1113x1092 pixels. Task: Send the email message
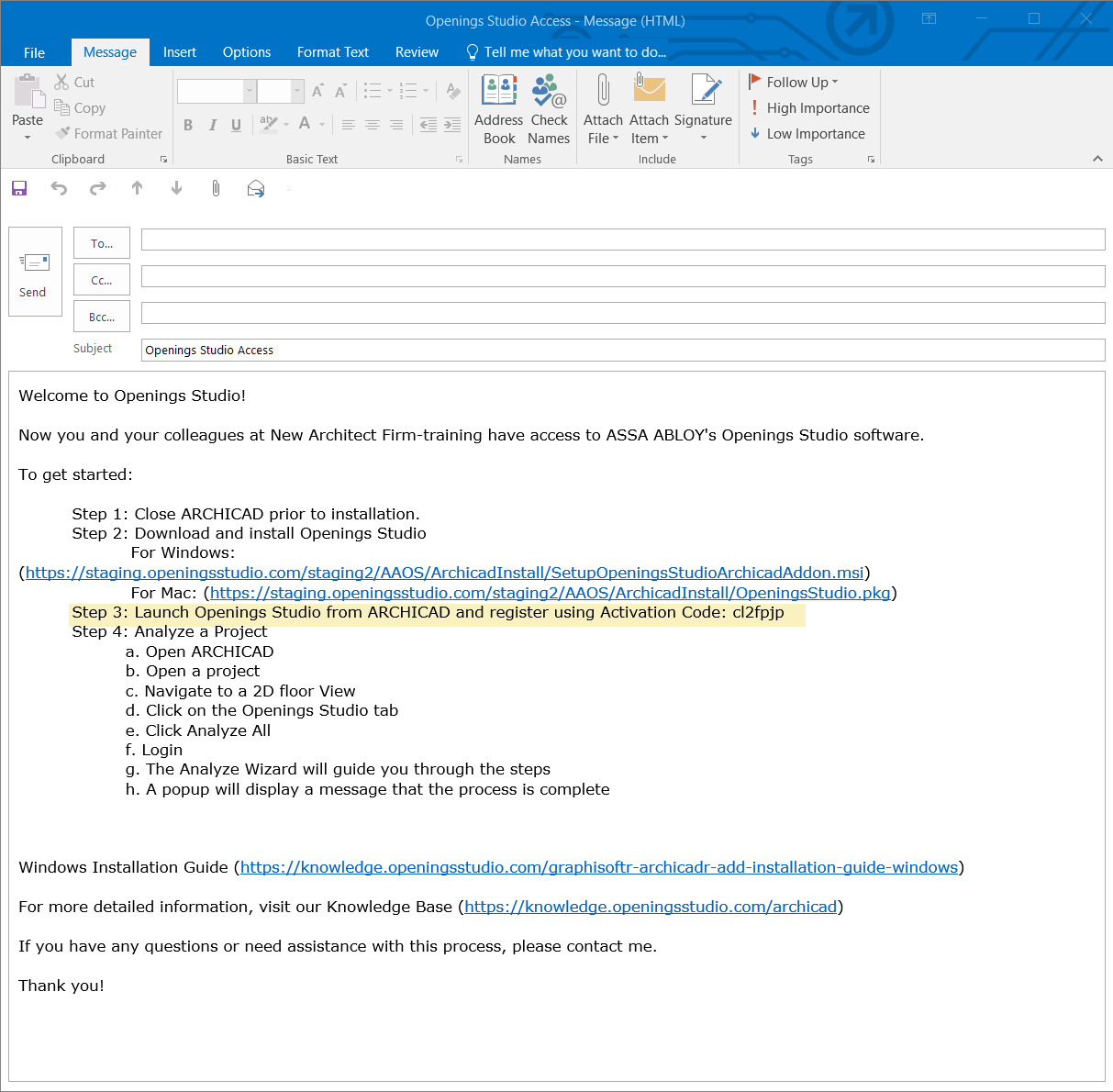pyautogui.click(x=35, y=272)
